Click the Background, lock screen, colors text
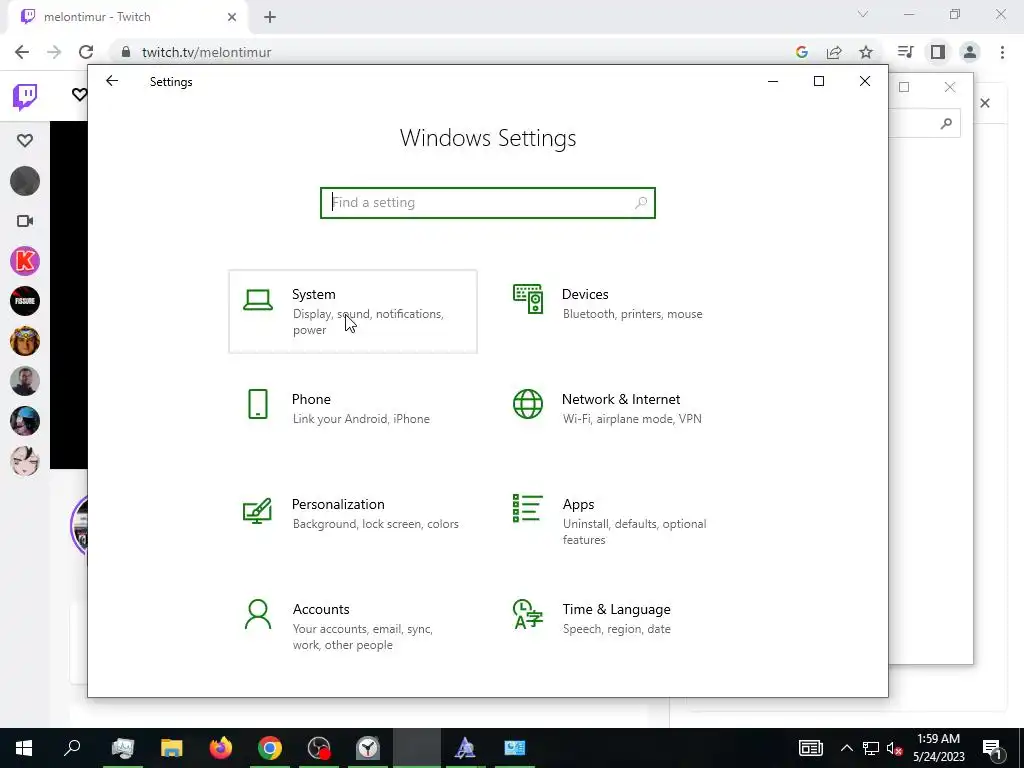The image size is (1024, 768). pyautogui.click(x=376, y=524)
